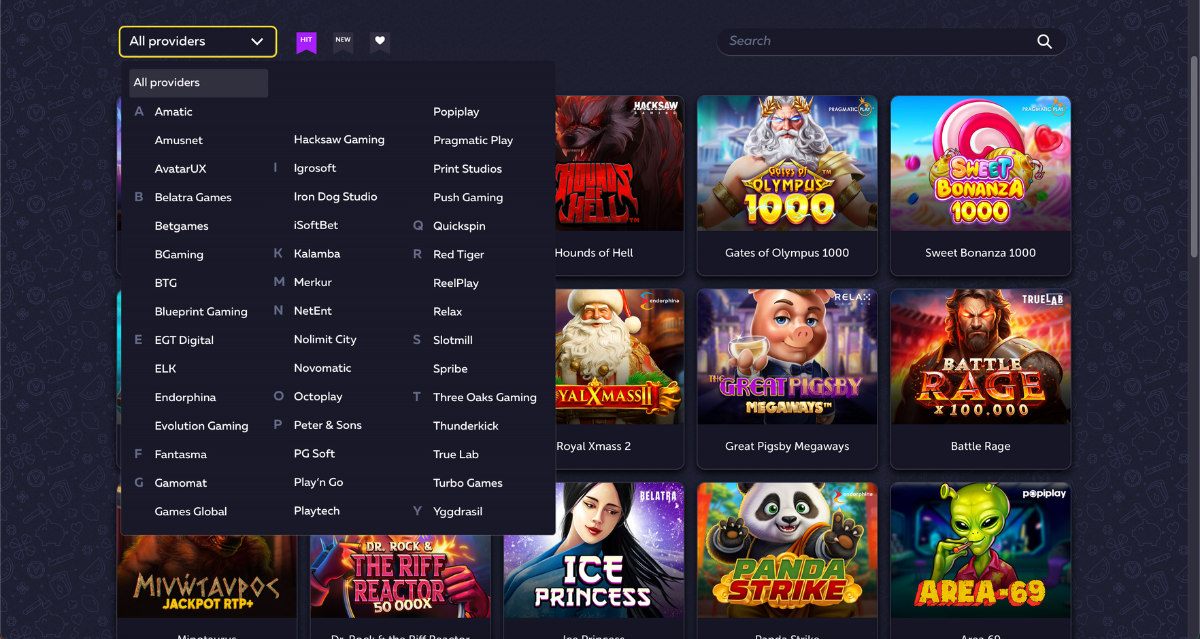Toggle the NEW games filter badge

343,42
